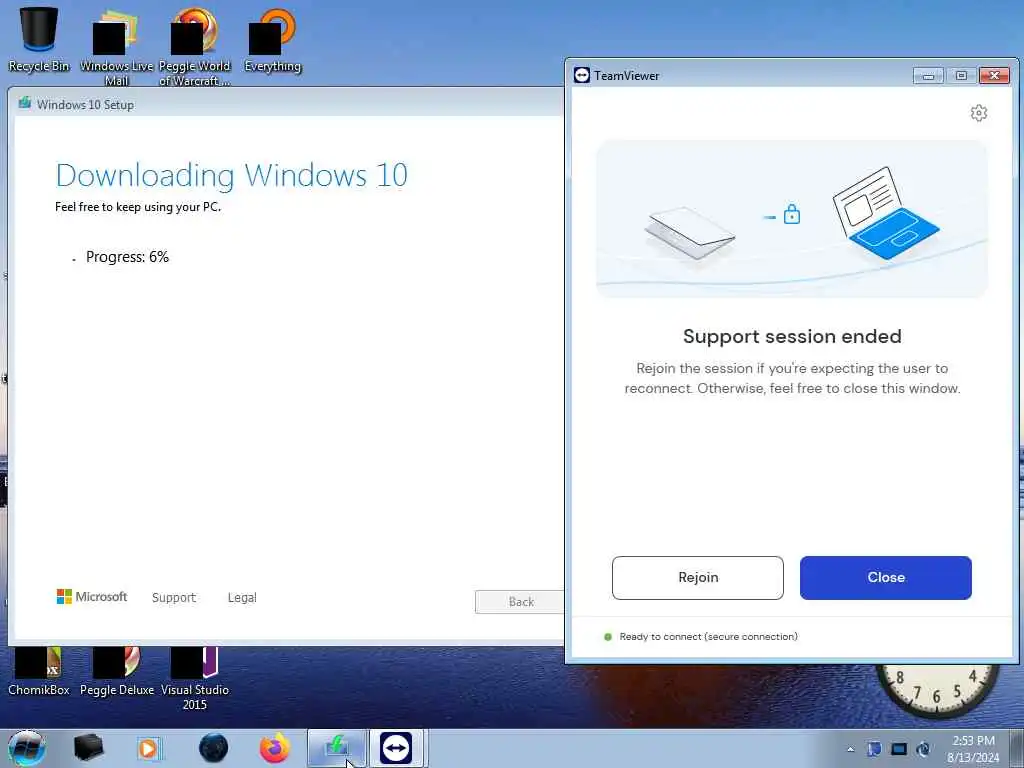Minimize the TeamViewer window
The height and width of the screenshot is (768, 1024).
pyautogui.click(x=928, y=76)
